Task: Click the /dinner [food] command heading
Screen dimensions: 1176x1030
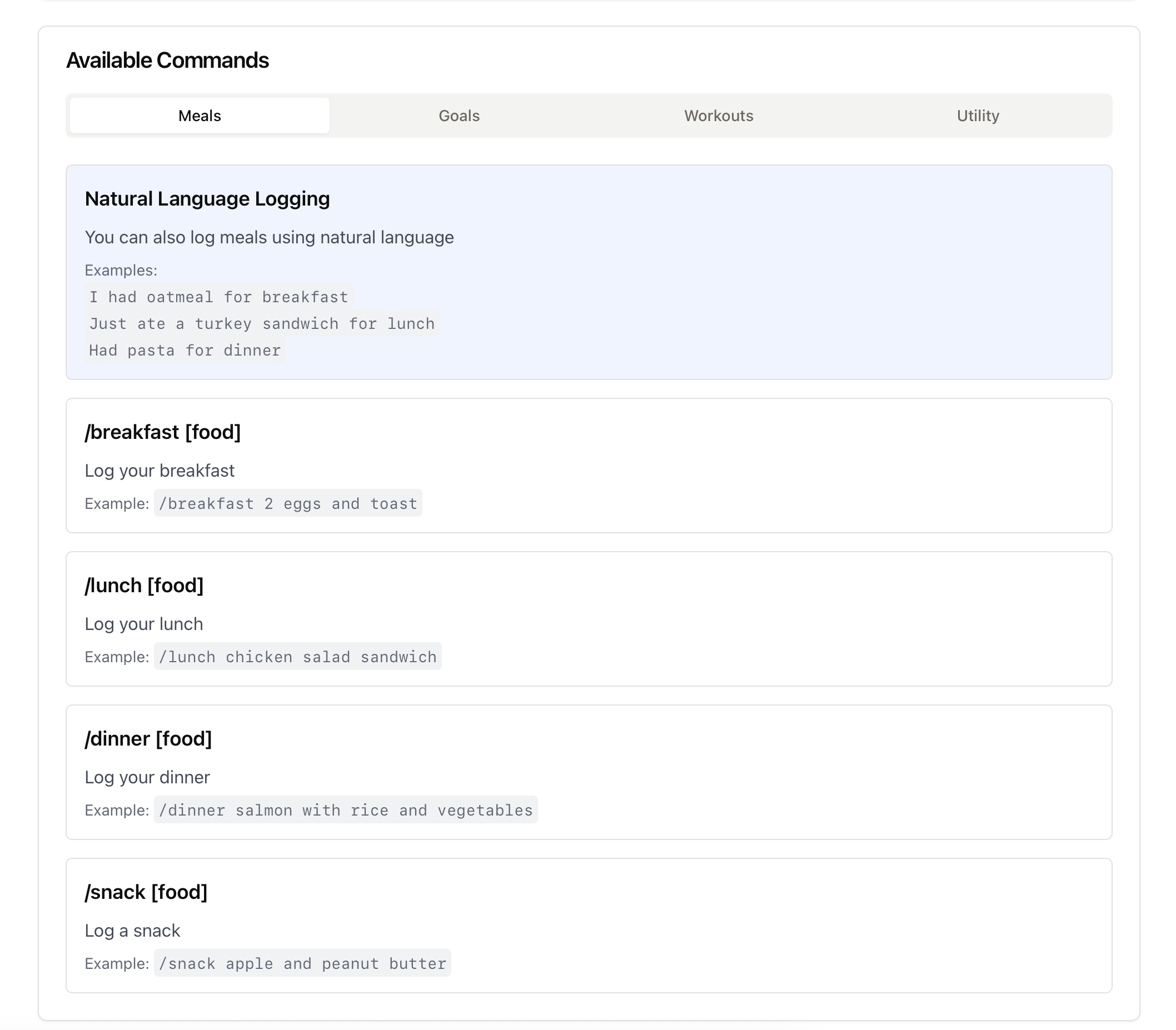Action: click(148, 738)
